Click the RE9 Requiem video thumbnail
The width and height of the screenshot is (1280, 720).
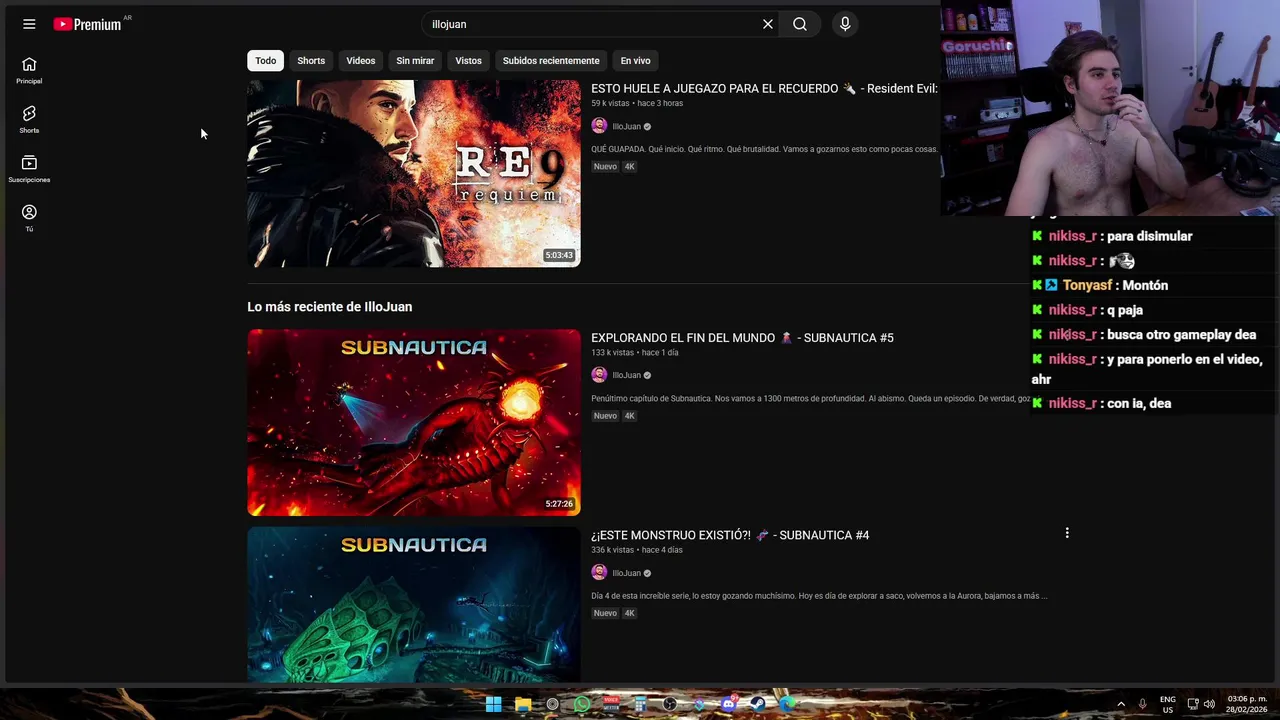pyautogui.click(x=413, y=173)
